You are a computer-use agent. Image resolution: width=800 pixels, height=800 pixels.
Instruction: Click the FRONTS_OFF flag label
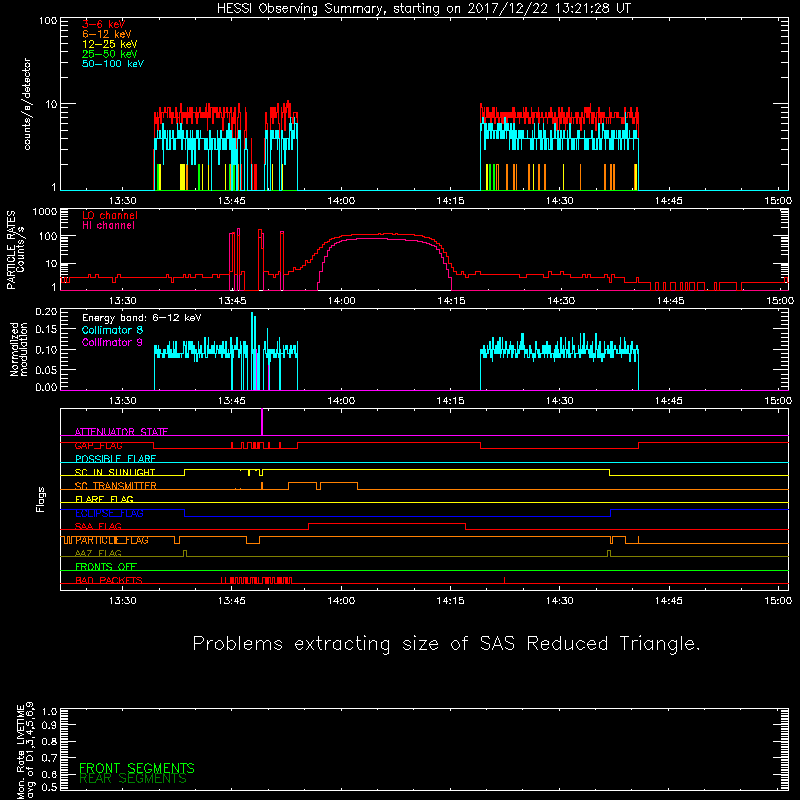point(106,567)
